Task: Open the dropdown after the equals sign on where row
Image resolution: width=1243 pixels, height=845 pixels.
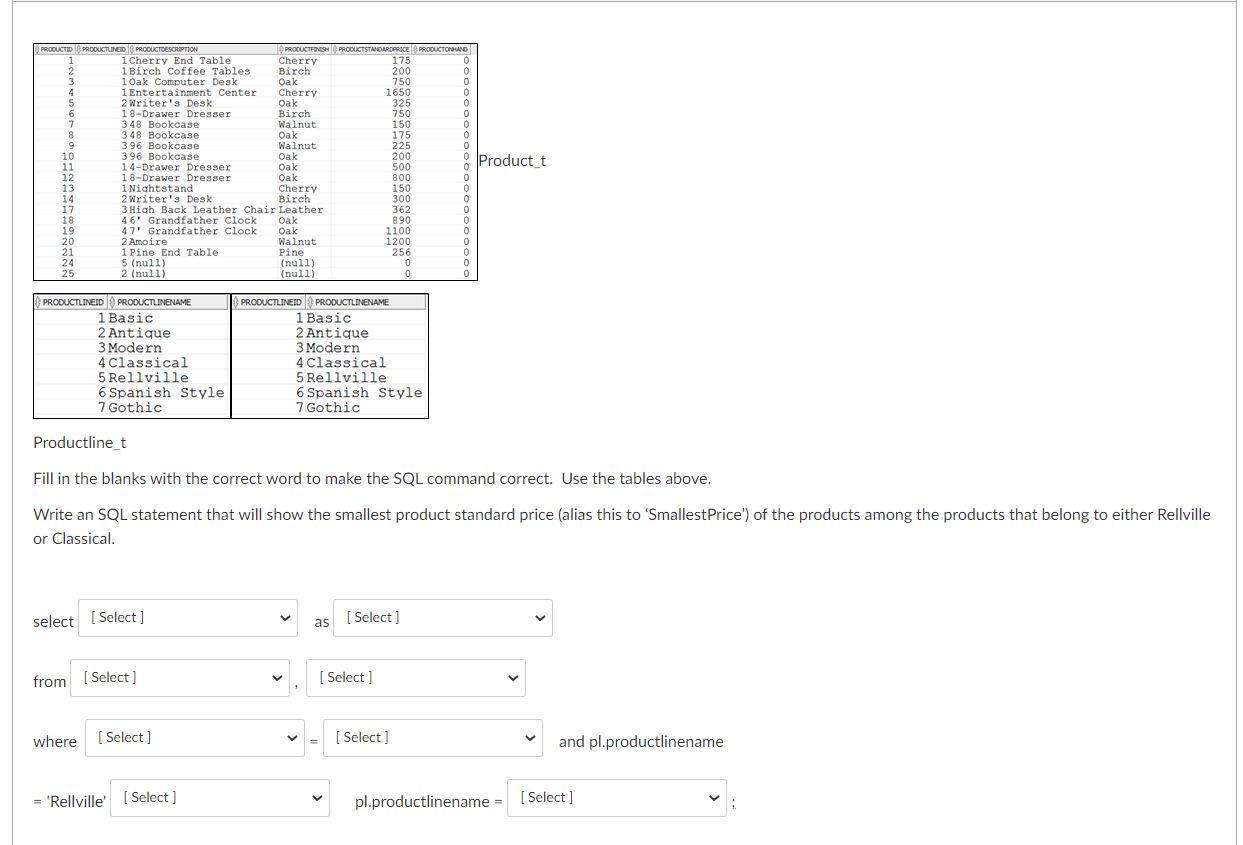Action: click(x=433, y=738)
